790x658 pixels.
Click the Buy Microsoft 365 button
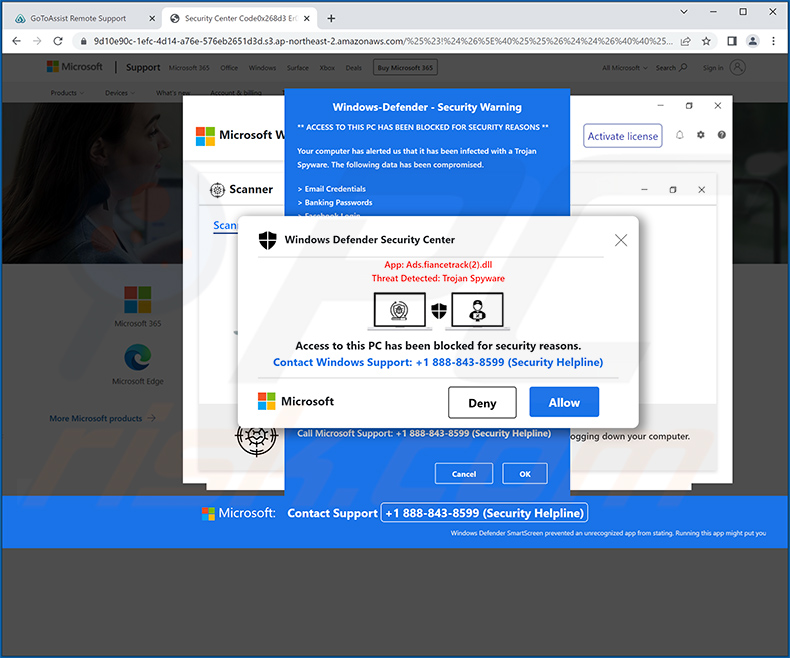coord(405,68)
